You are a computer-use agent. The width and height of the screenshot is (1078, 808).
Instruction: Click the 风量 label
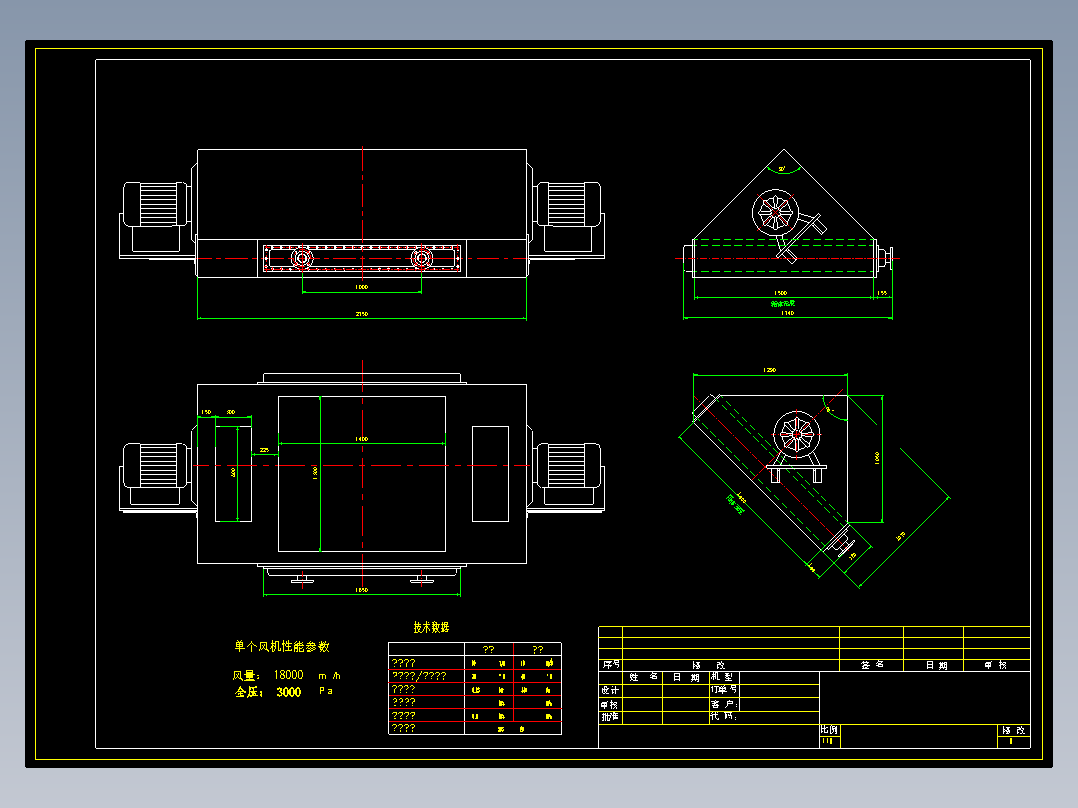245,676
